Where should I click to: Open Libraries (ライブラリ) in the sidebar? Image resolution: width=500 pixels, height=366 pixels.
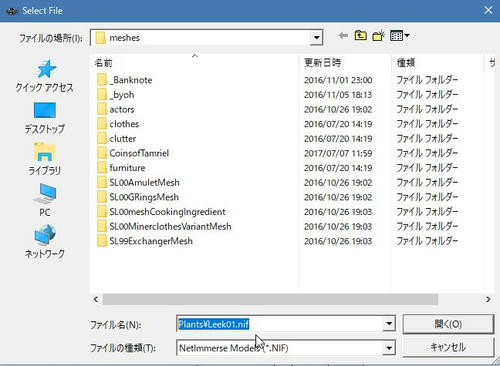(x=44, y=159)
